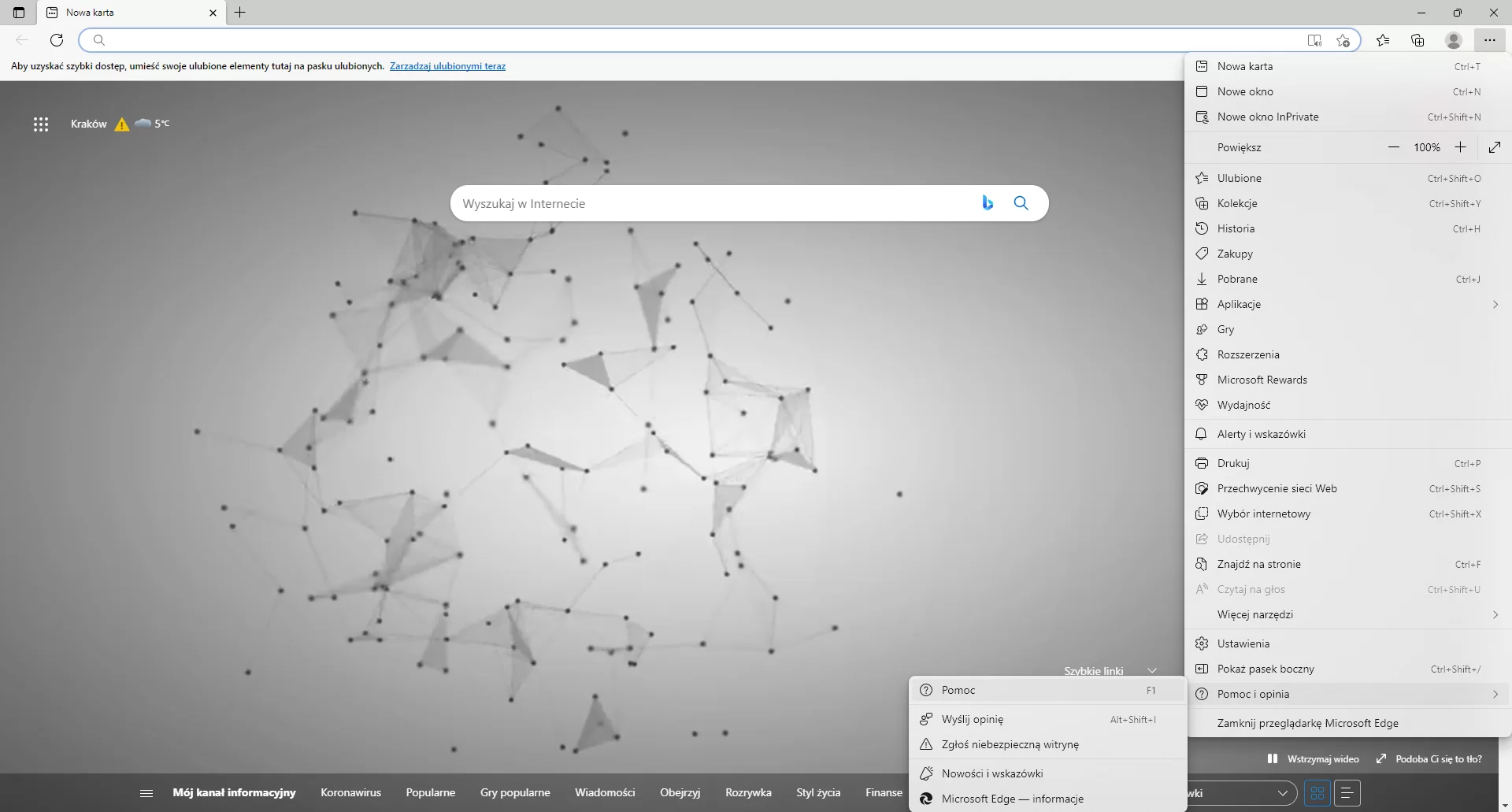1512x812 pixels.
Task: Zoom out with minus button
Action: [x=1394, y=147]
